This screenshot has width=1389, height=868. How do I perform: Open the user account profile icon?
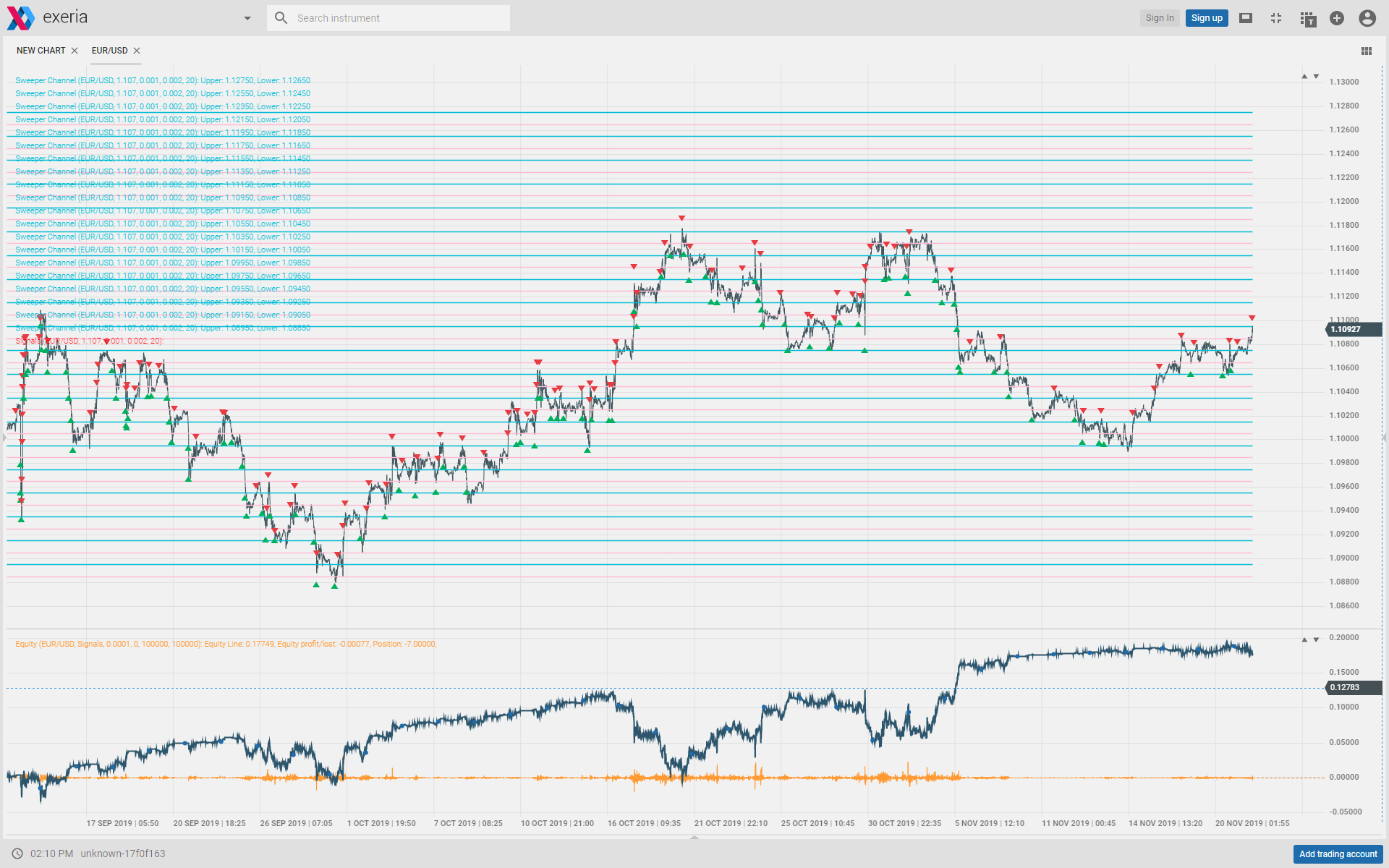(1367, 18)
